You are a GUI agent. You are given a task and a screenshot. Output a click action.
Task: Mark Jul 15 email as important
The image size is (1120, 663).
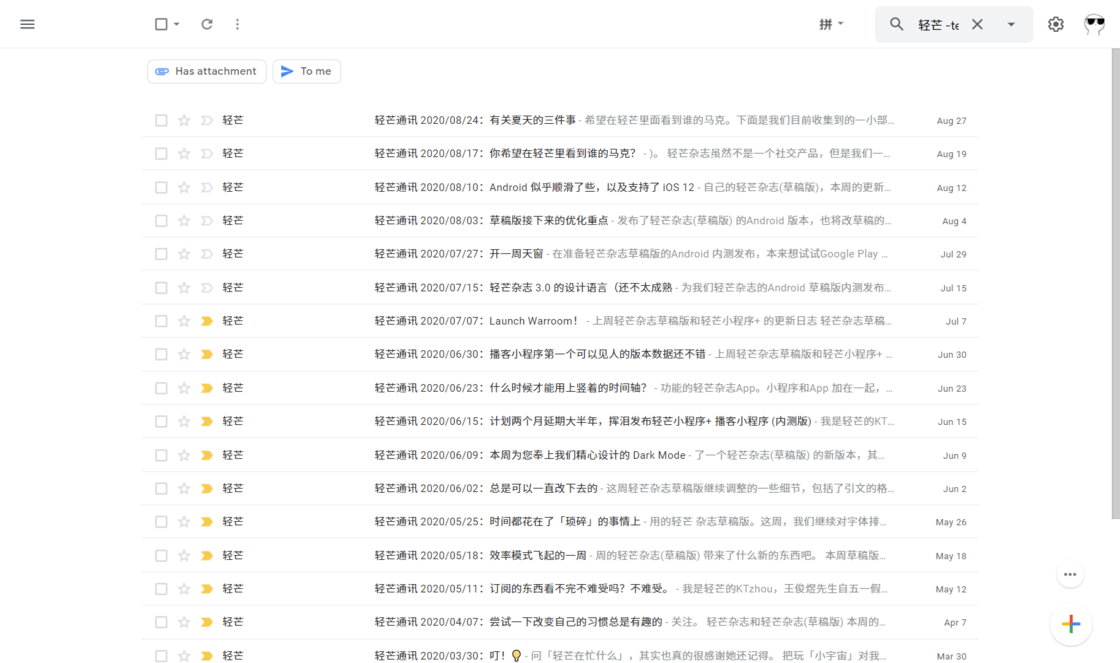click(x=207, y=287)
